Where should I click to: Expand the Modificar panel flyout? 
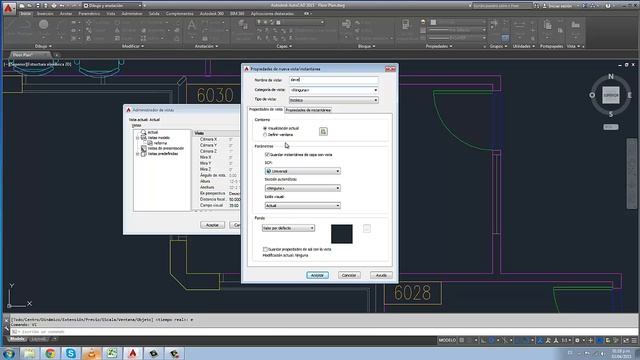click(x=133, y=46)
